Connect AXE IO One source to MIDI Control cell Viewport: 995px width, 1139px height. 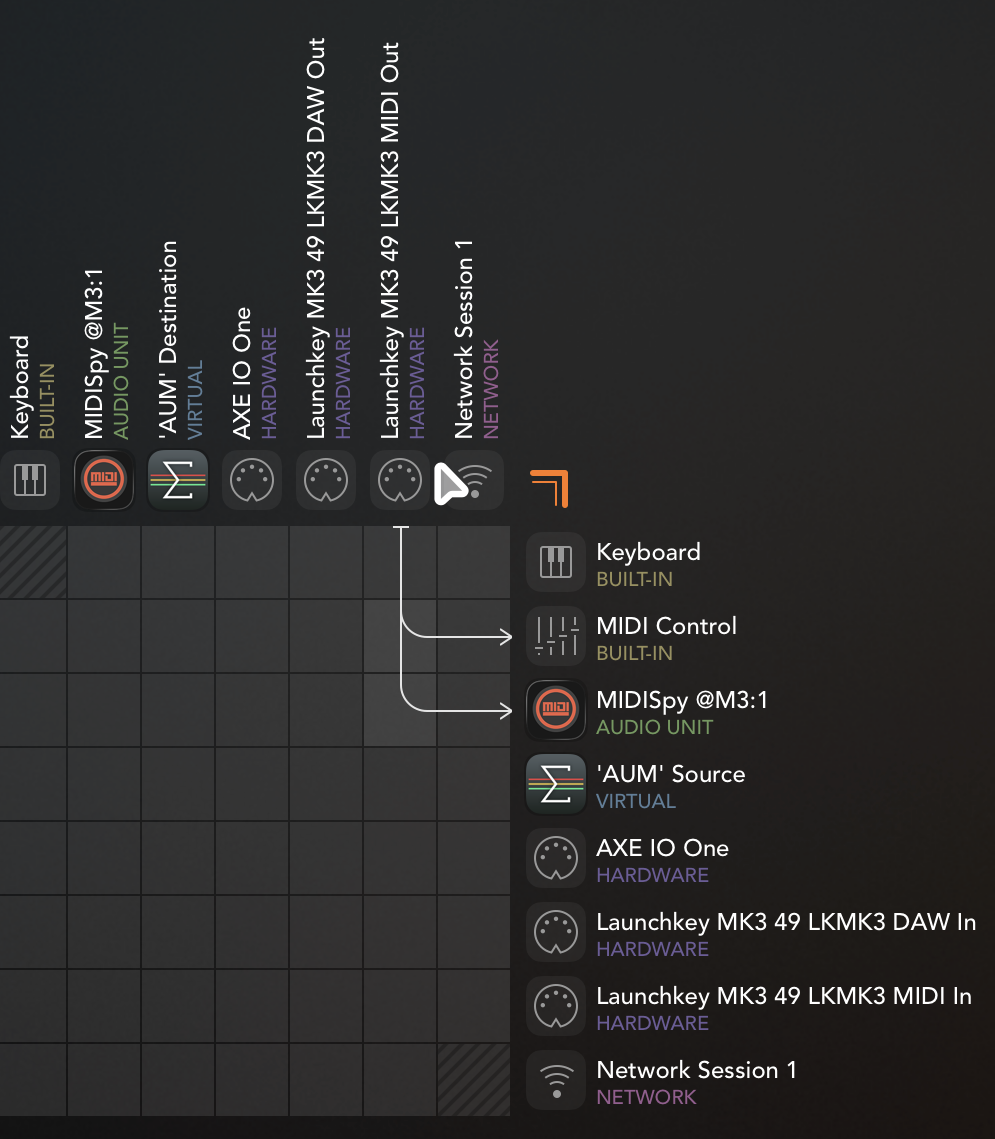(252, 636)
